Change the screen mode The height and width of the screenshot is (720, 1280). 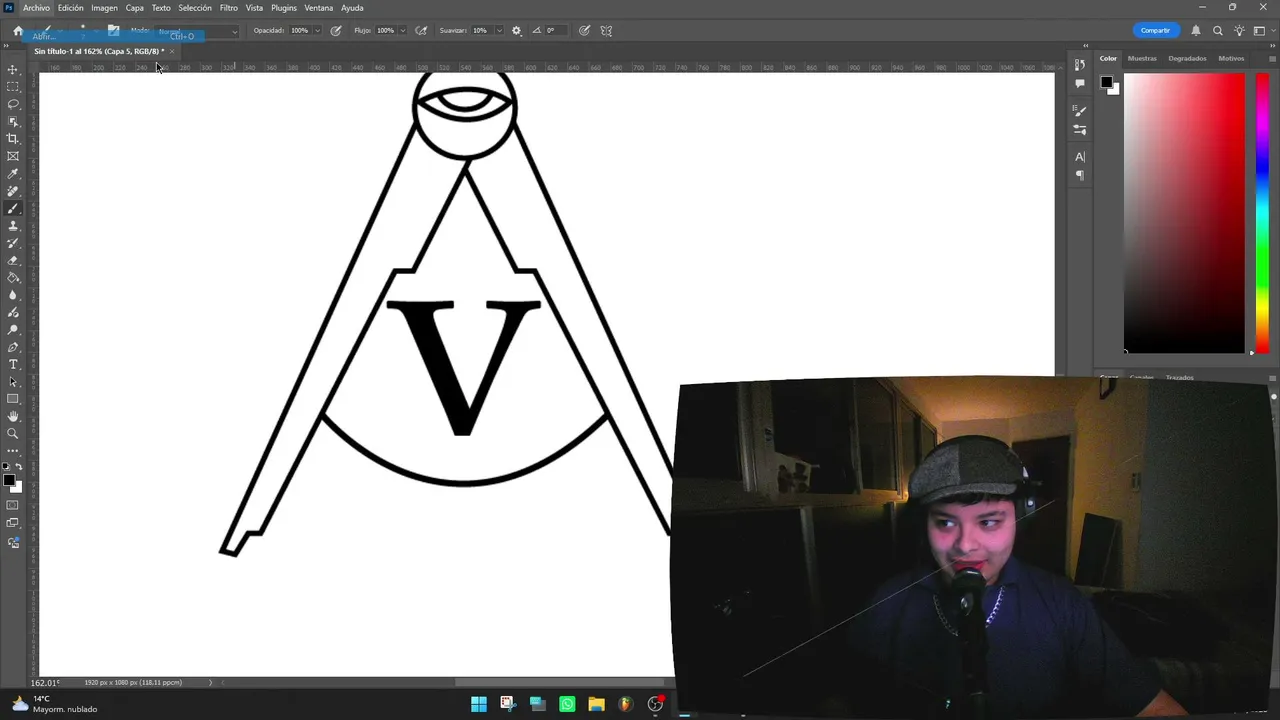coord(13,523)
